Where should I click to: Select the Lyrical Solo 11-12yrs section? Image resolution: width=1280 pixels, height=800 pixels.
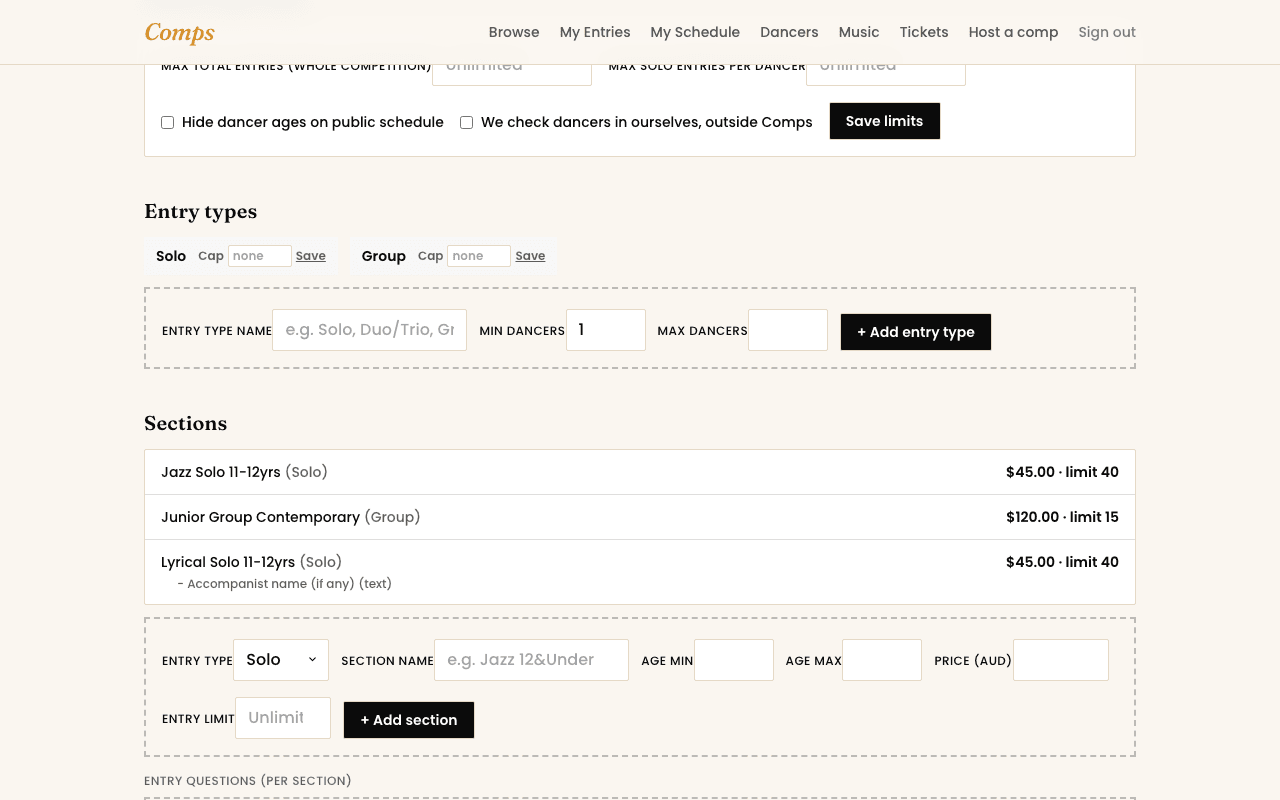point(640,572)
